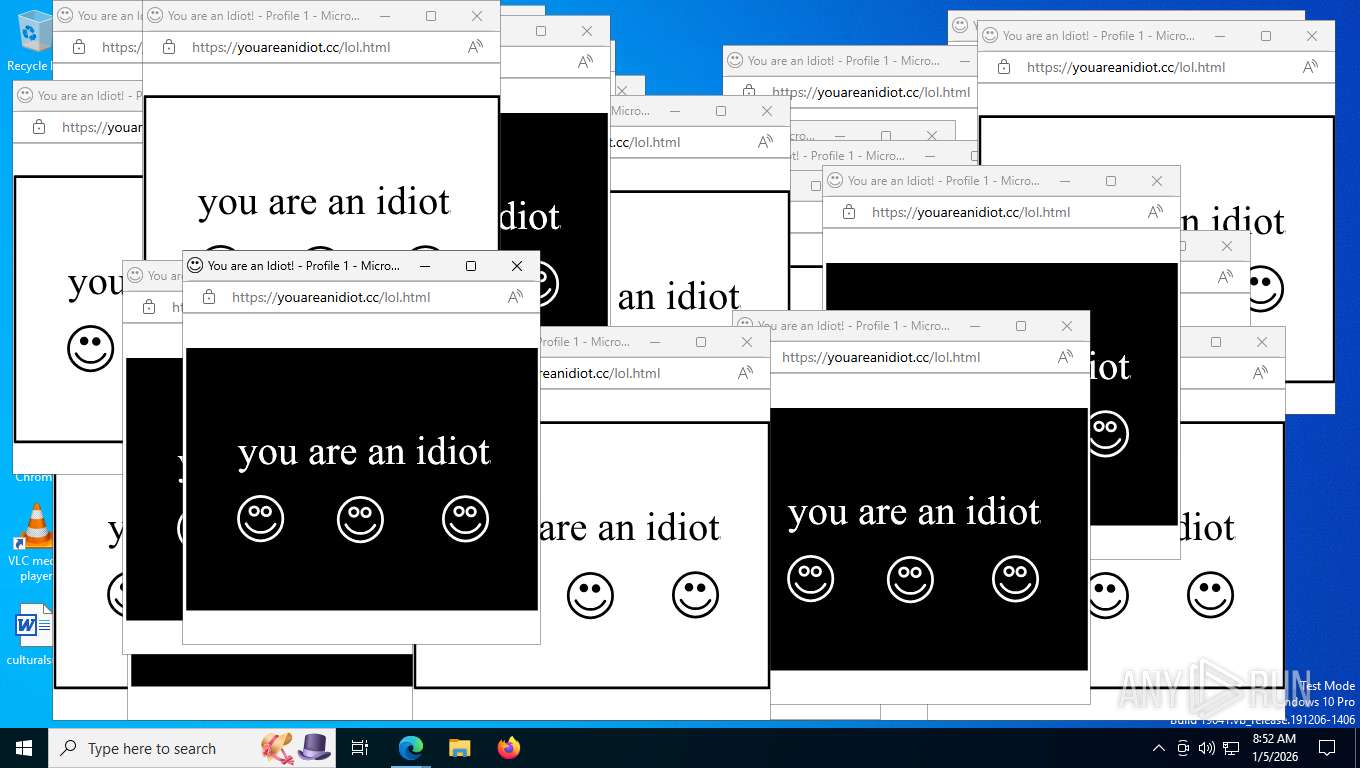Screen dimensions: 1360x768
Task: Click the lock icon in the leftmost partly hidden window
Action: coord(39,127)
